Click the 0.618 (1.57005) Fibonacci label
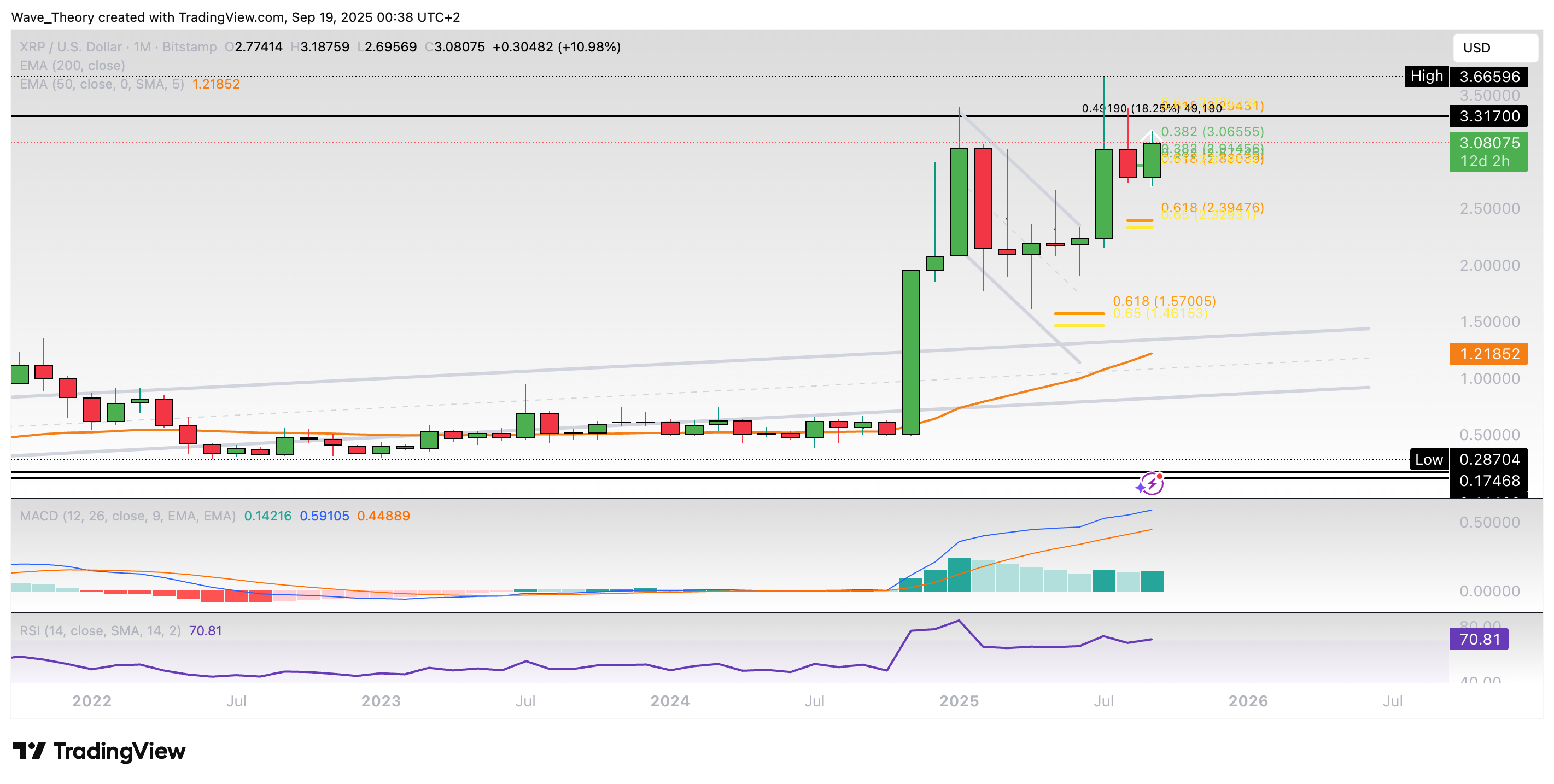The height and width of the screenshot is (784, 1554). tap(1164, 300)
